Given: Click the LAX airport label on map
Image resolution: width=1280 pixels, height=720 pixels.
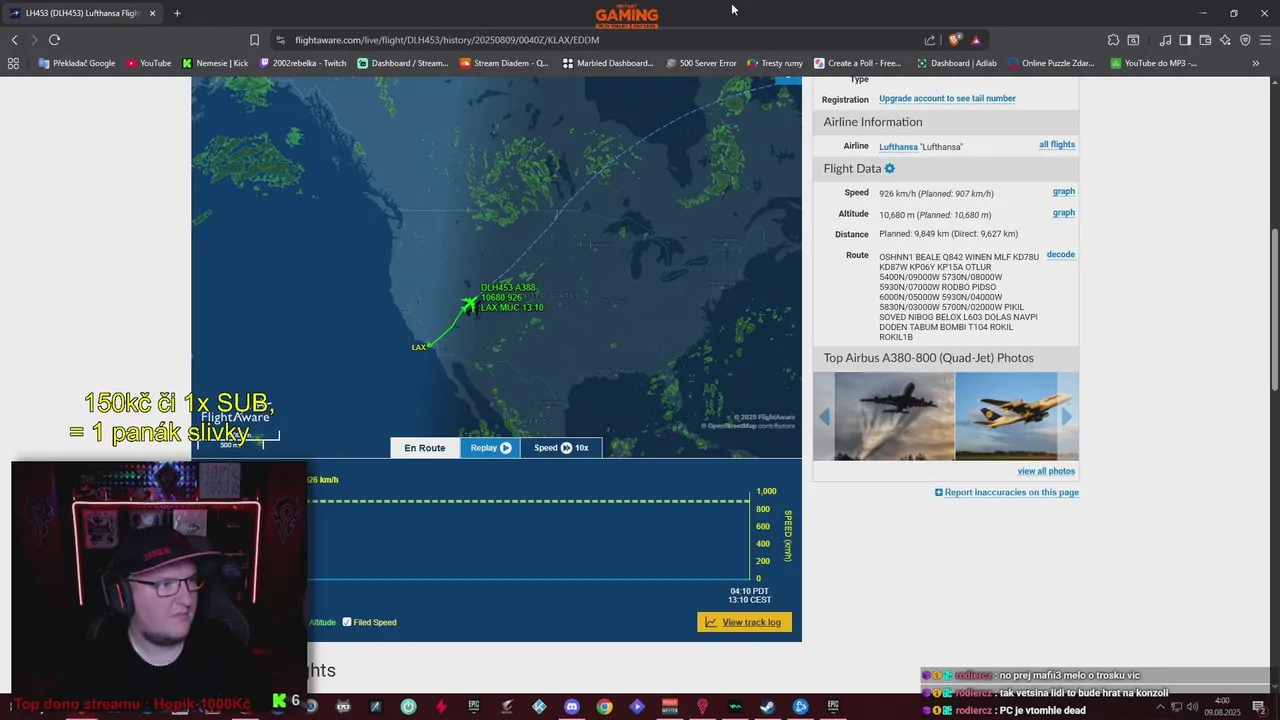Looking at the screenshot, I should click(x=419, y=347).
